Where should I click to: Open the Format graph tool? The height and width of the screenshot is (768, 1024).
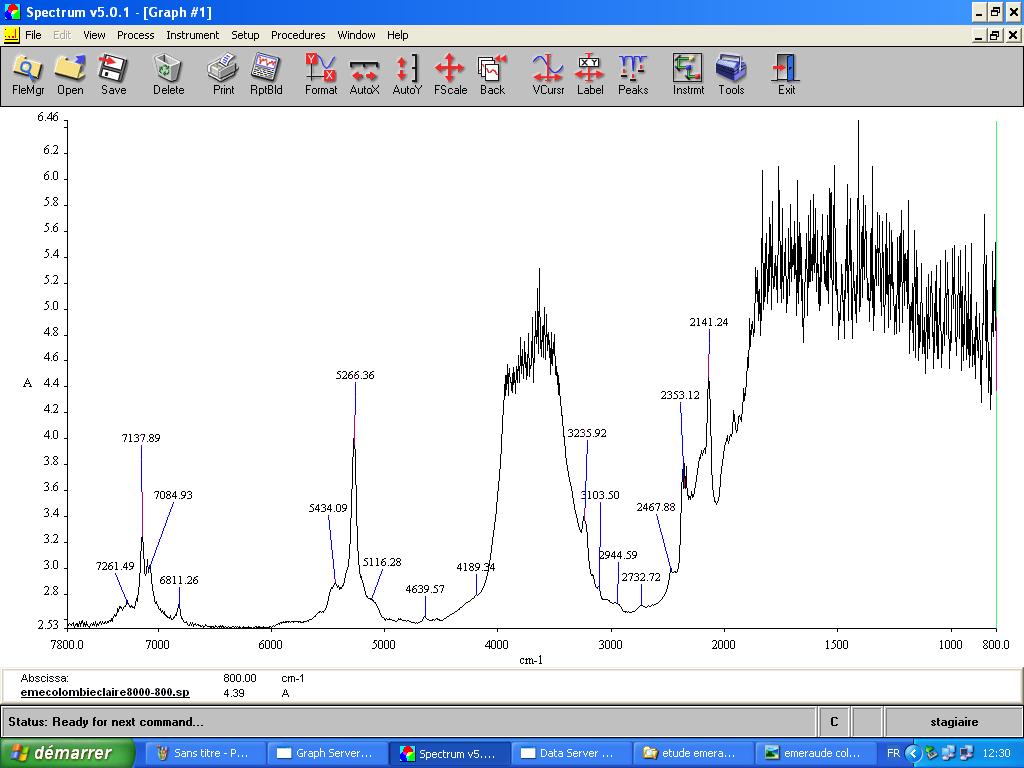[321, 75]
